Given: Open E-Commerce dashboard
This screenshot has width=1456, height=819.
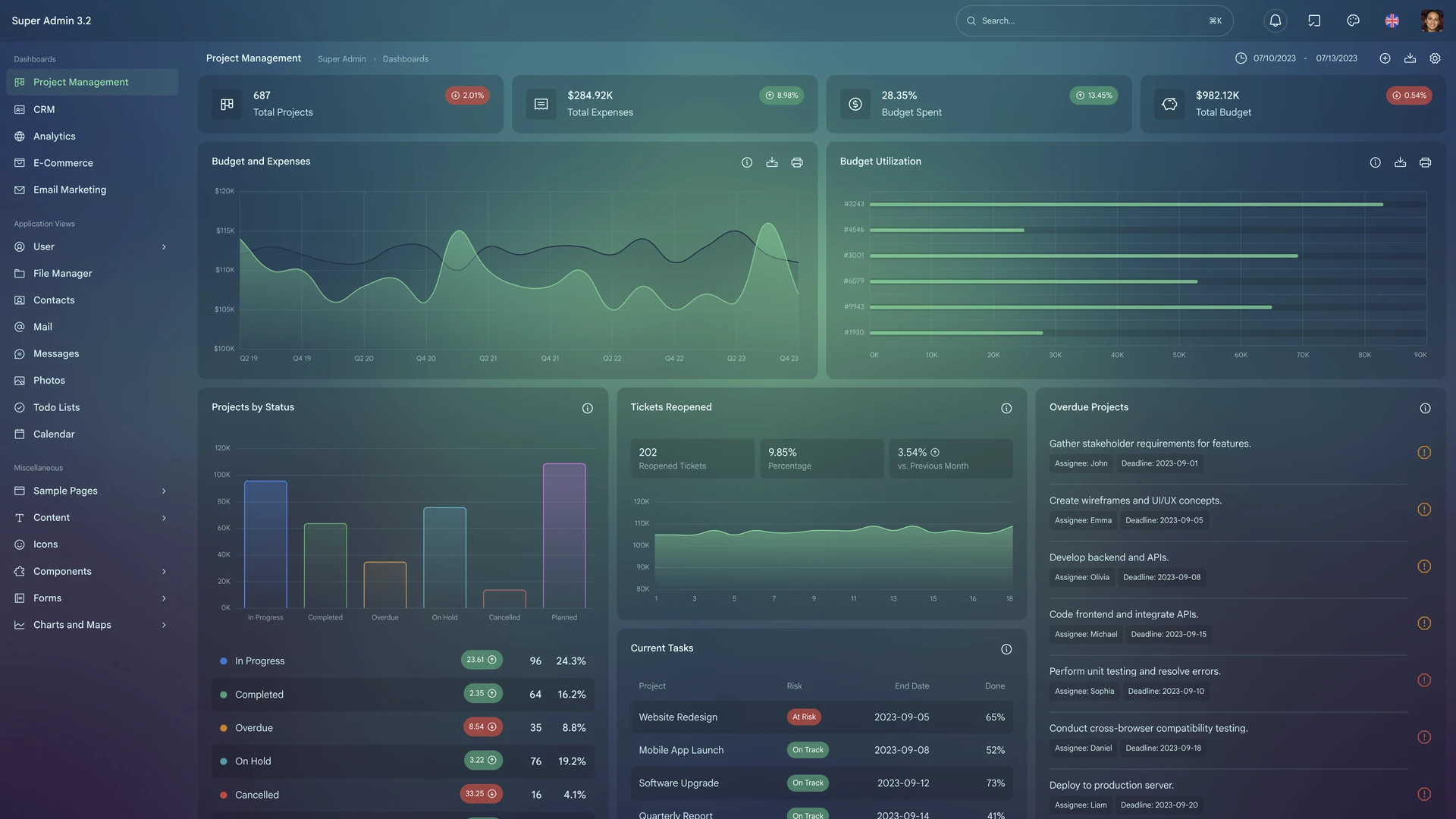Looking at the screenshot, I should [x=92, y=163].
